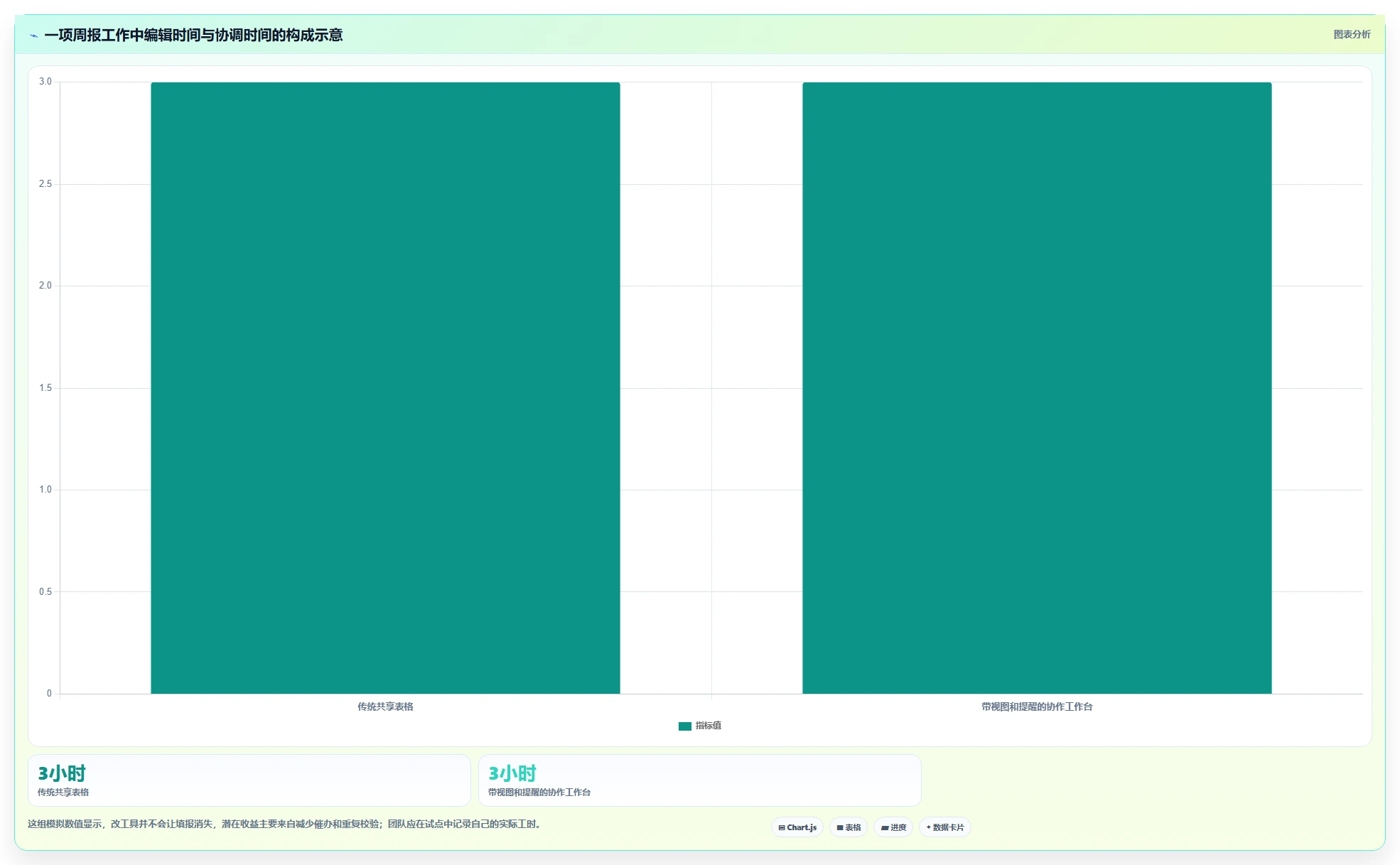Select the 表格 tag chip
This screenshot has width=1400, height=865.
[849, 827]
